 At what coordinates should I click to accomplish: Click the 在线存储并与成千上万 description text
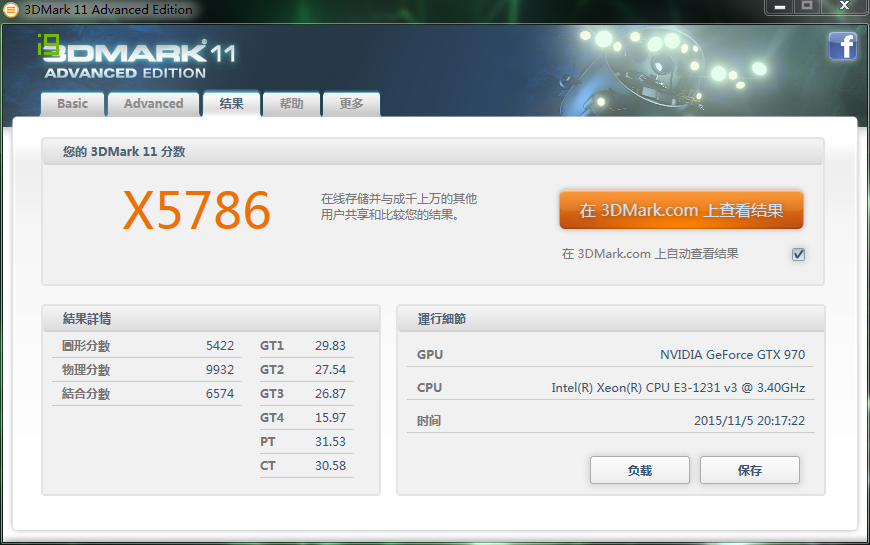coord(398,206)
